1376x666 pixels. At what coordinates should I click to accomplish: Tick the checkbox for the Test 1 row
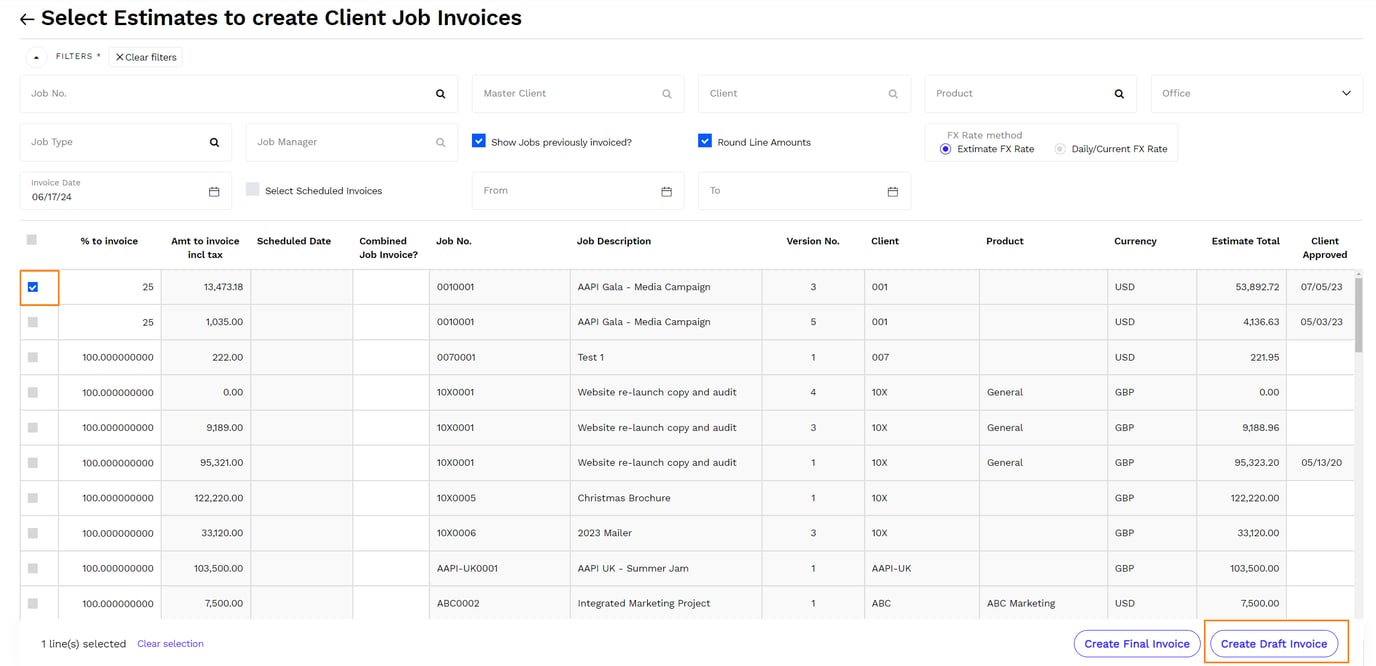[x=33, y=357]
